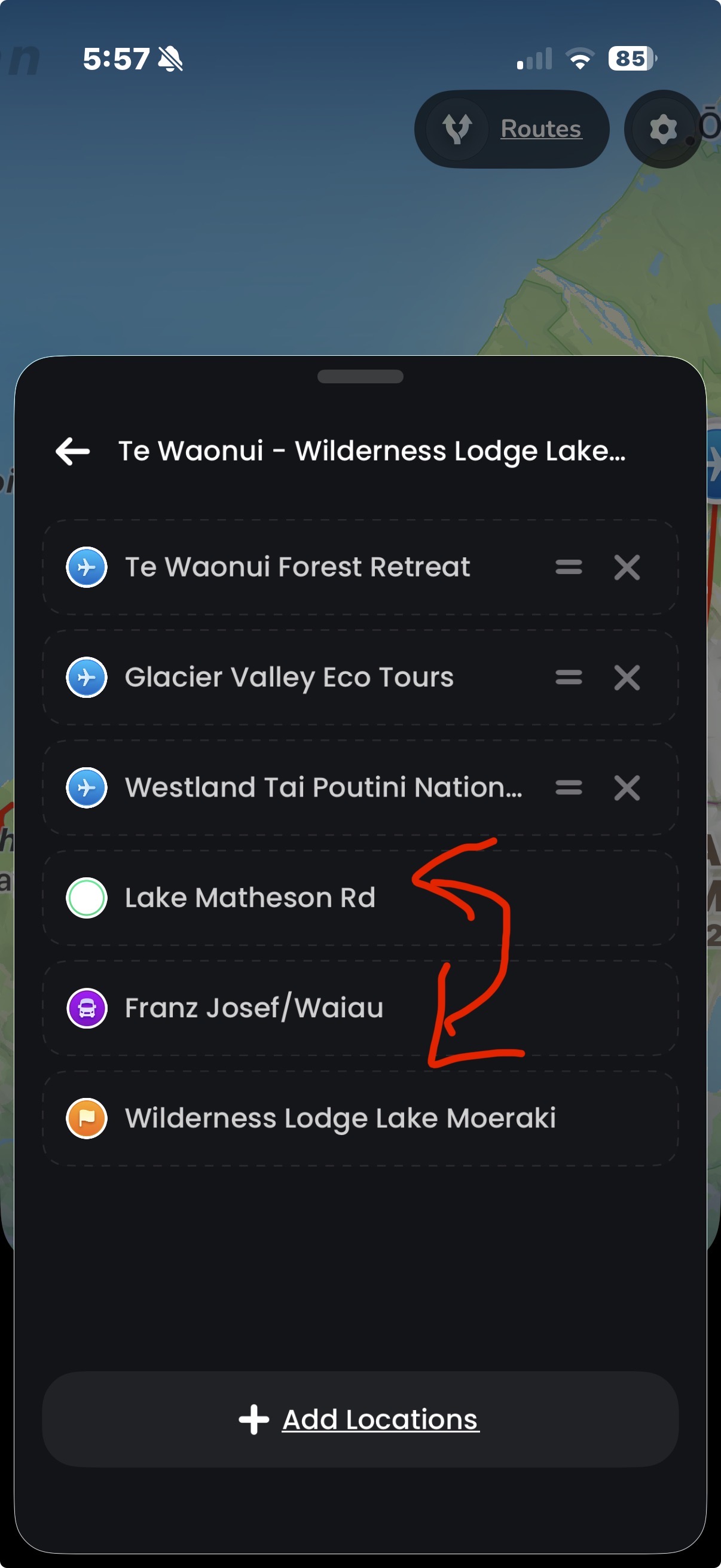Tap the Routes fork icon
Screen dimensions: 721x1568
(x=457, y=129)
